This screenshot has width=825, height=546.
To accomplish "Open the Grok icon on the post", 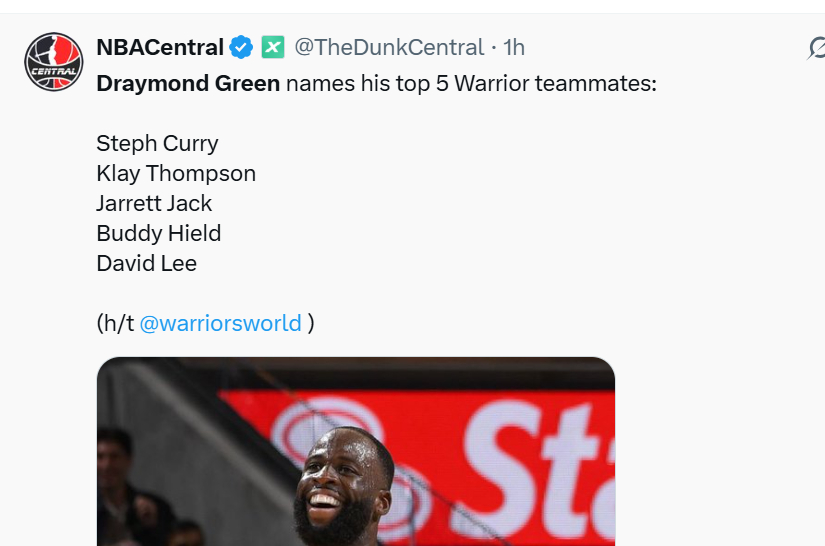I will tap(817, 48).
